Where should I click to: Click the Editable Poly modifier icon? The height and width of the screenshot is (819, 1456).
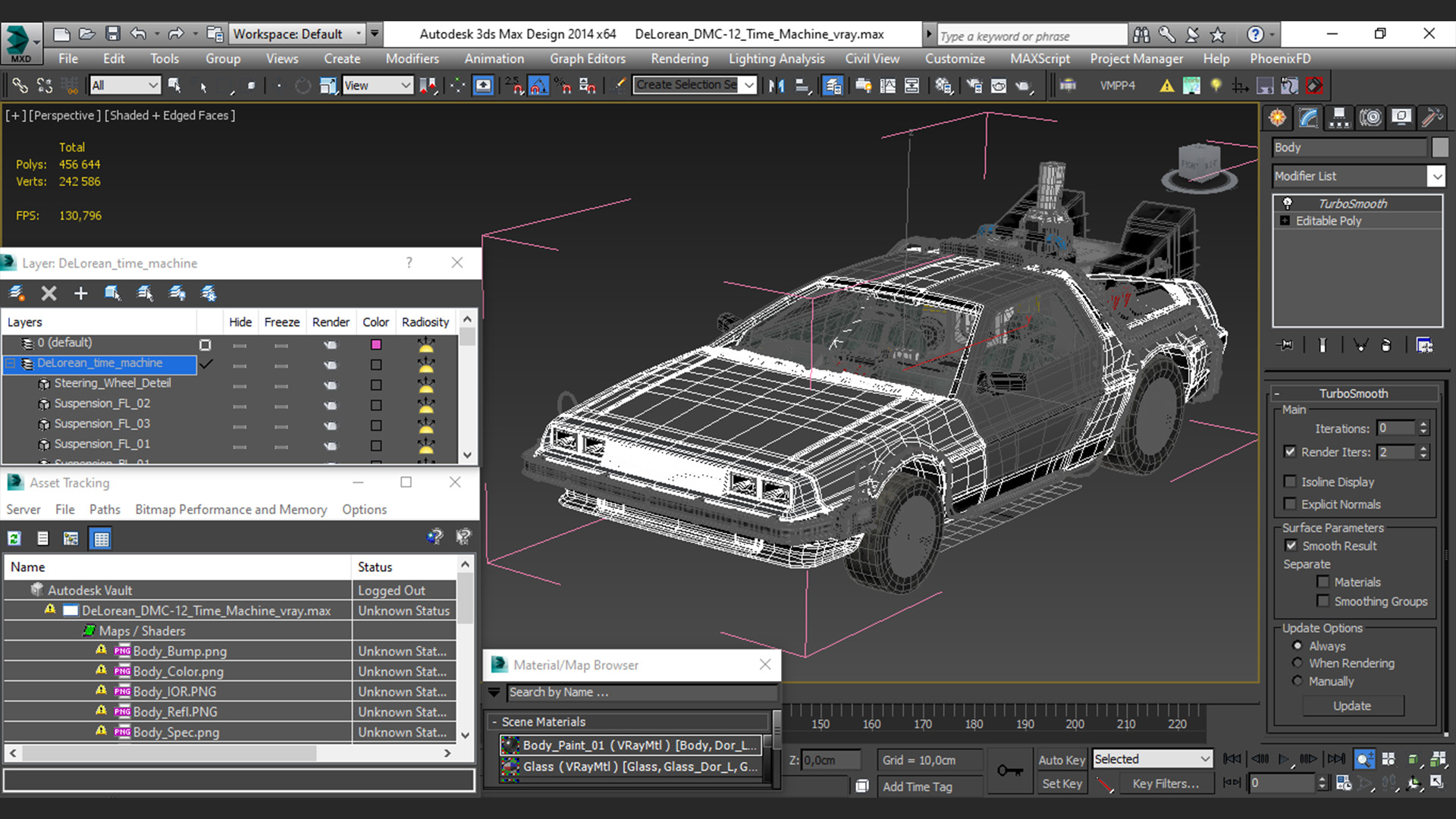tap(1284, 221)
